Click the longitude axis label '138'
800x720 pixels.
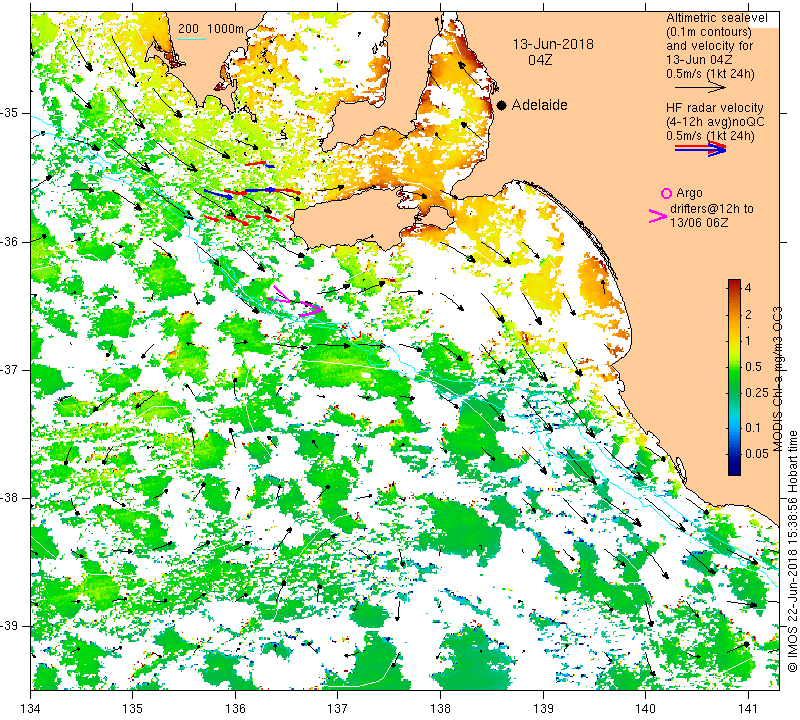[440, 709]
